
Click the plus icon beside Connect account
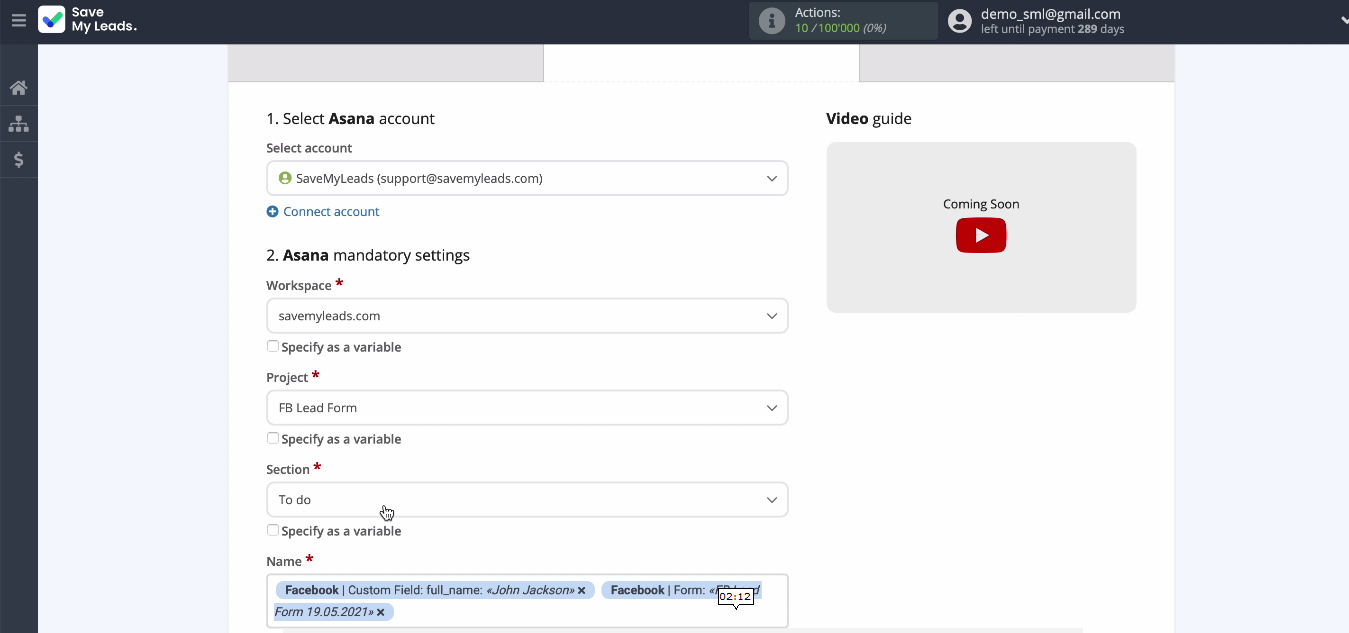tap(272, 212)
